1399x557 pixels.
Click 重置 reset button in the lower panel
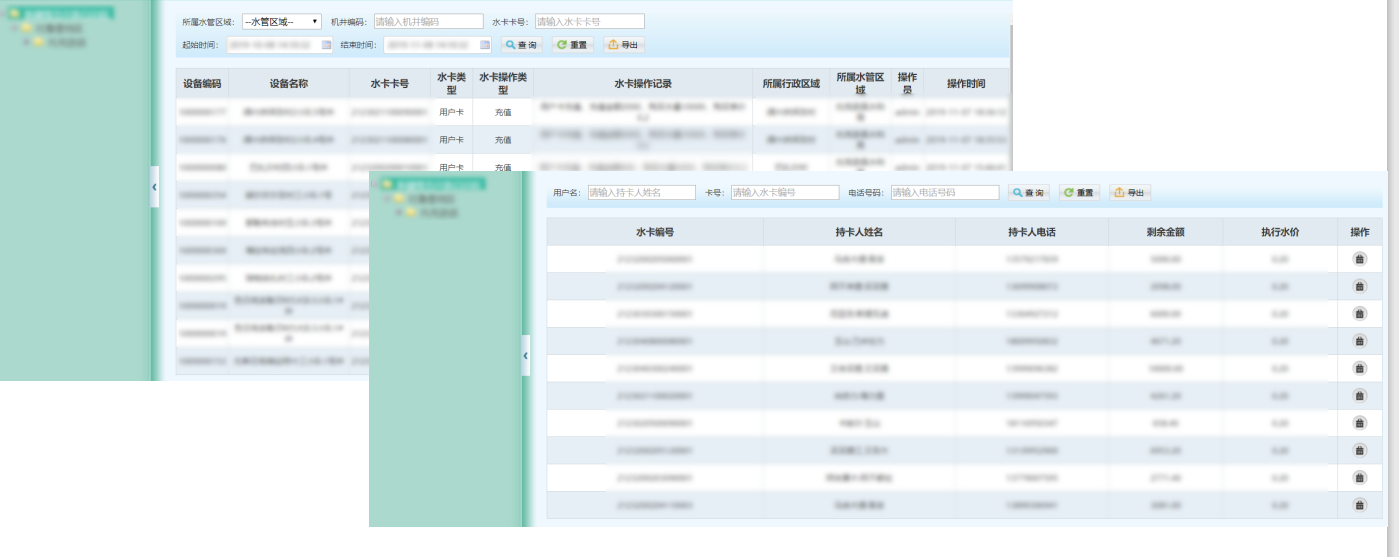point(1080,192)
